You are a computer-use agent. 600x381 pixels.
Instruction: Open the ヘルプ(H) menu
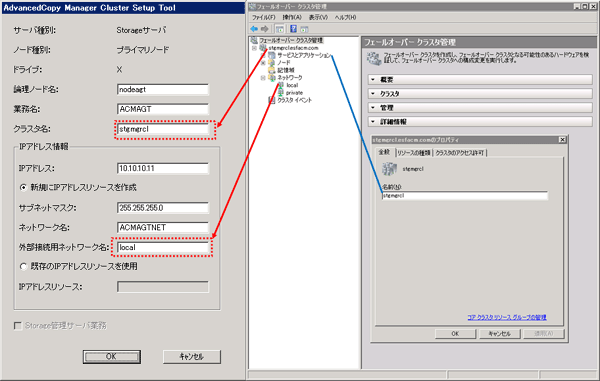[345, 17]
